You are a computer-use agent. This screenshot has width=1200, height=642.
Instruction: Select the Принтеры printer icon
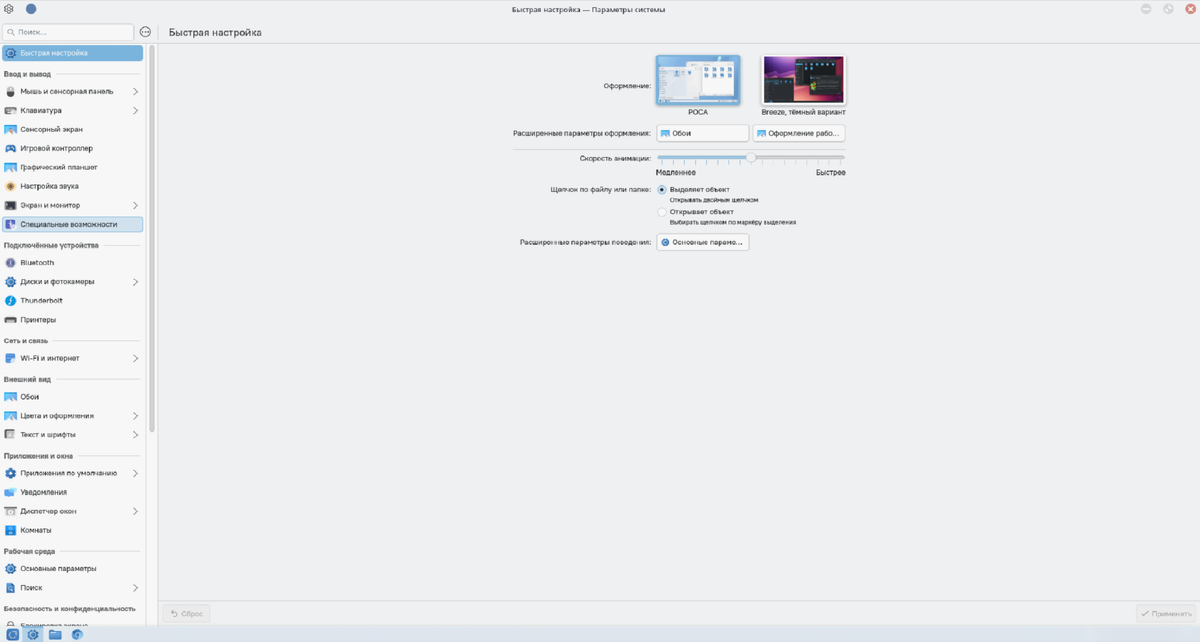(11, 320)
